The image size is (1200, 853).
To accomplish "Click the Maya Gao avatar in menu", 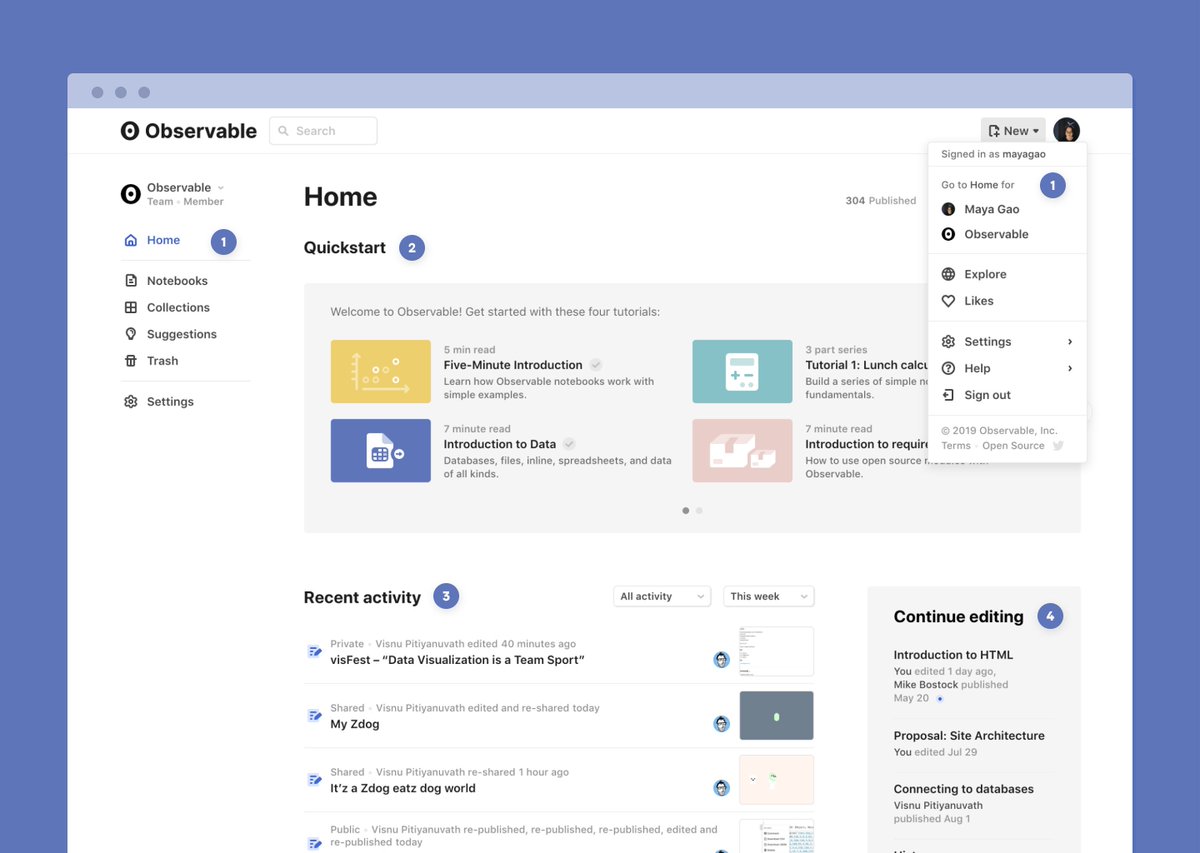I will [948, 209].
